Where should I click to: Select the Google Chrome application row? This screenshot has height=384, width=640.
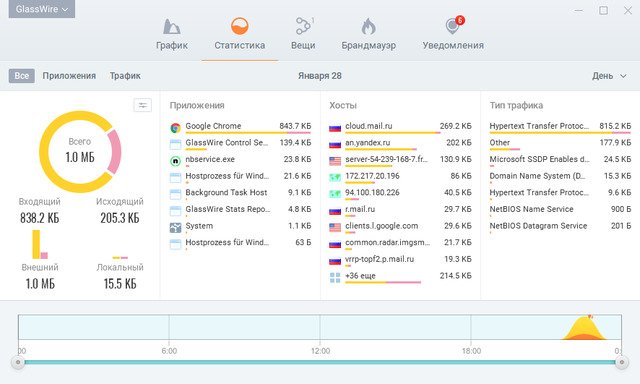click(240, 127)
